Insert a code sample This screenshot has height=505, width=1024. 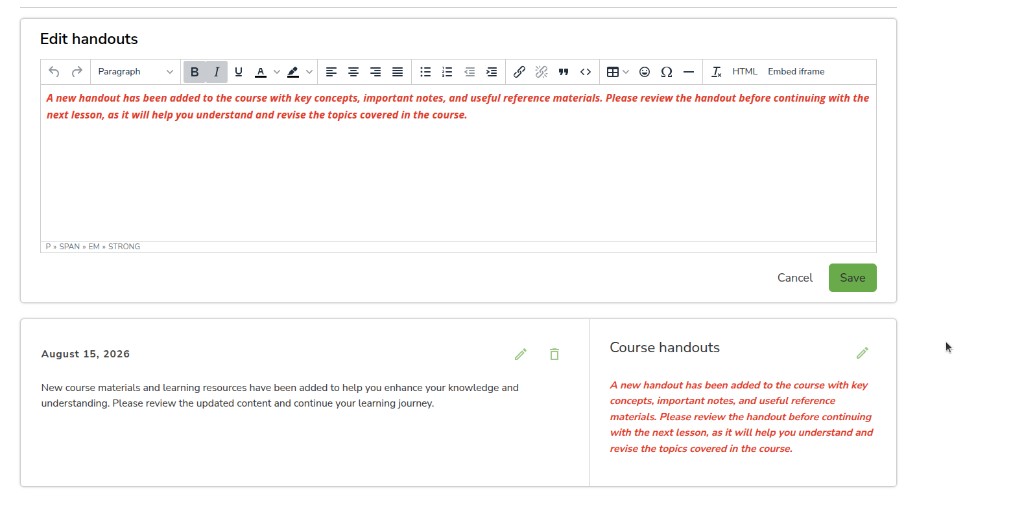click(x=586, y=72)
